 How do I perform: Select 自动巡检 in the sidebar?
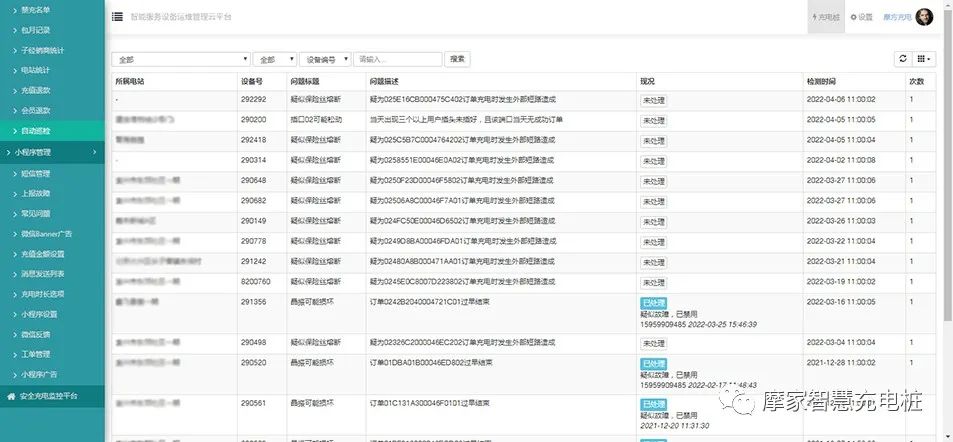36,131
